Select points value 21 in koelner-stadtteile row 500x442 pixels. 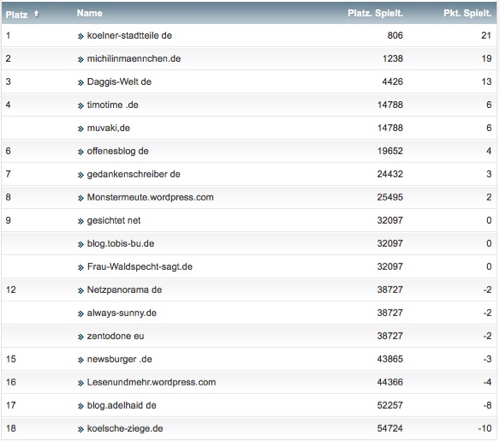click(486, 35)
